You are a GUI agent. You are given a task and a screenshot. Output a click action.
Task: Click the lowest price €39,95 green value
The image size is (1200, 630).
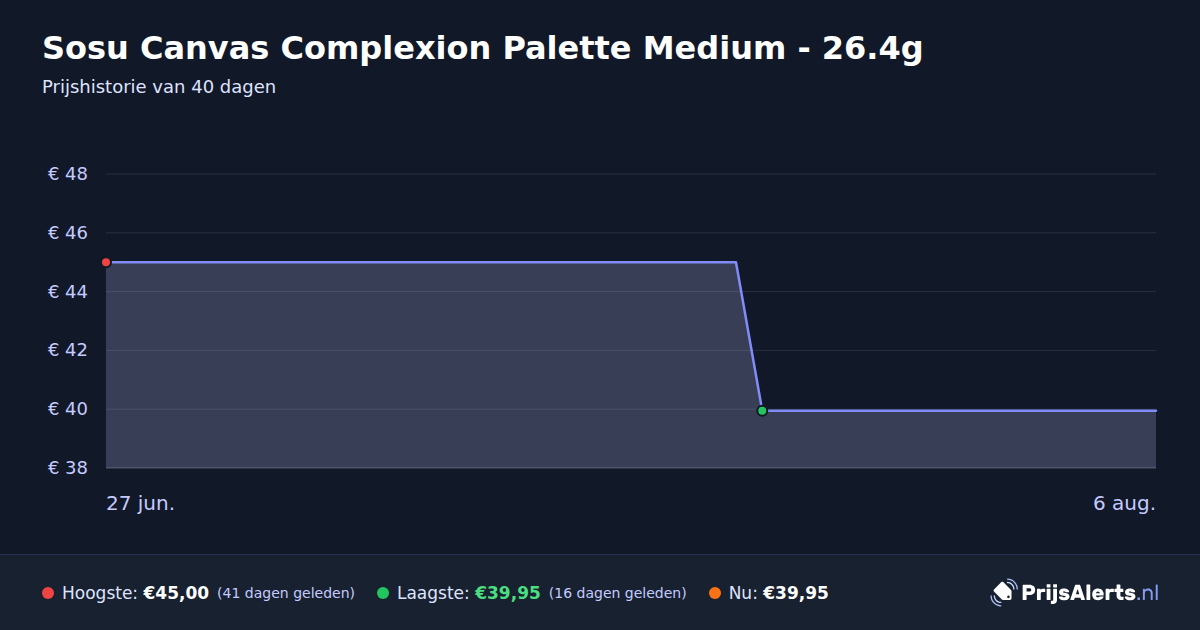507,593
